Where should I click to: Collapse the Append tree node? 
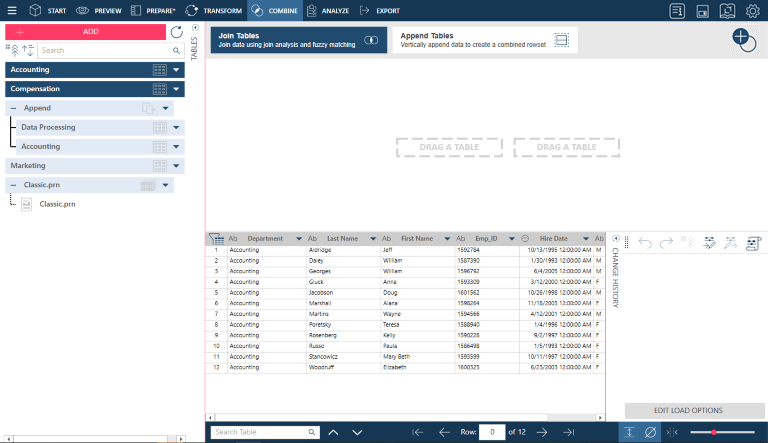(x=14, y=108)
